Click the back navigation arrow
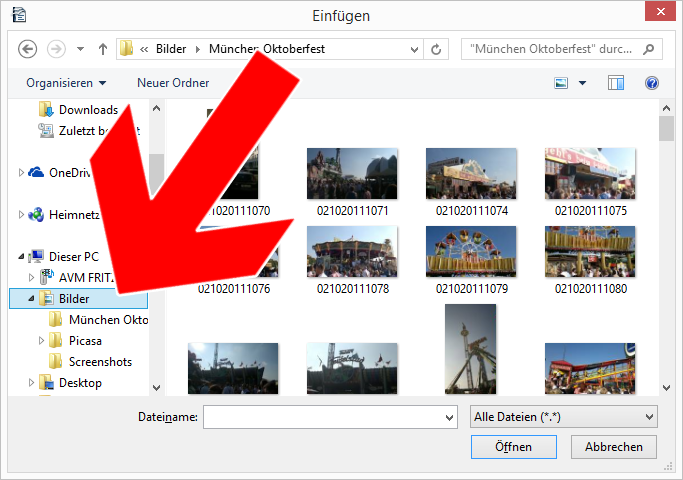 [x=28, y=48]
